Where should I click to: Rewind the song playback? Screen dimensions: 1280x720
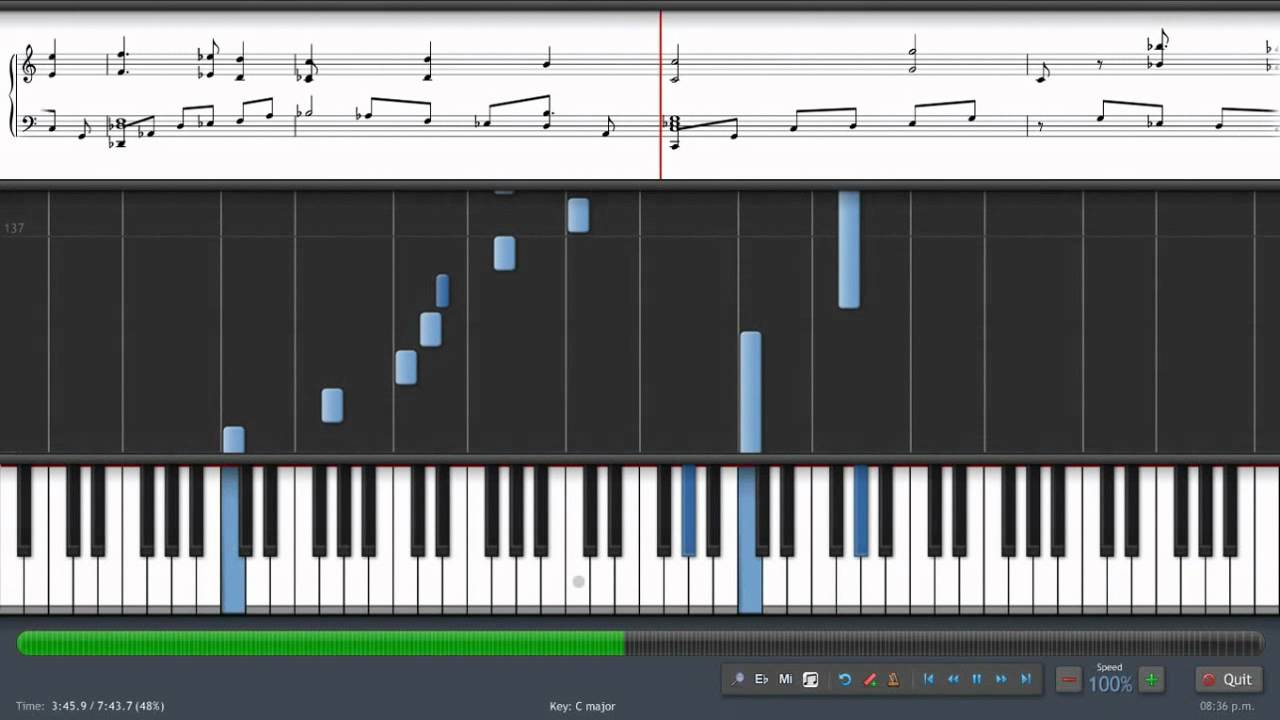953,679
